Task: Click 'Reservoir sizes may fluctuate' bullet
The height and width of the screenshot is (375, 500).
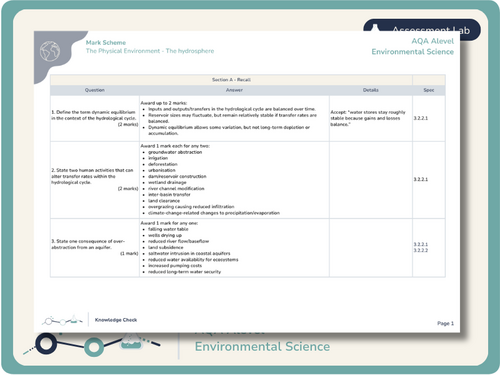Action: point(232,118)
